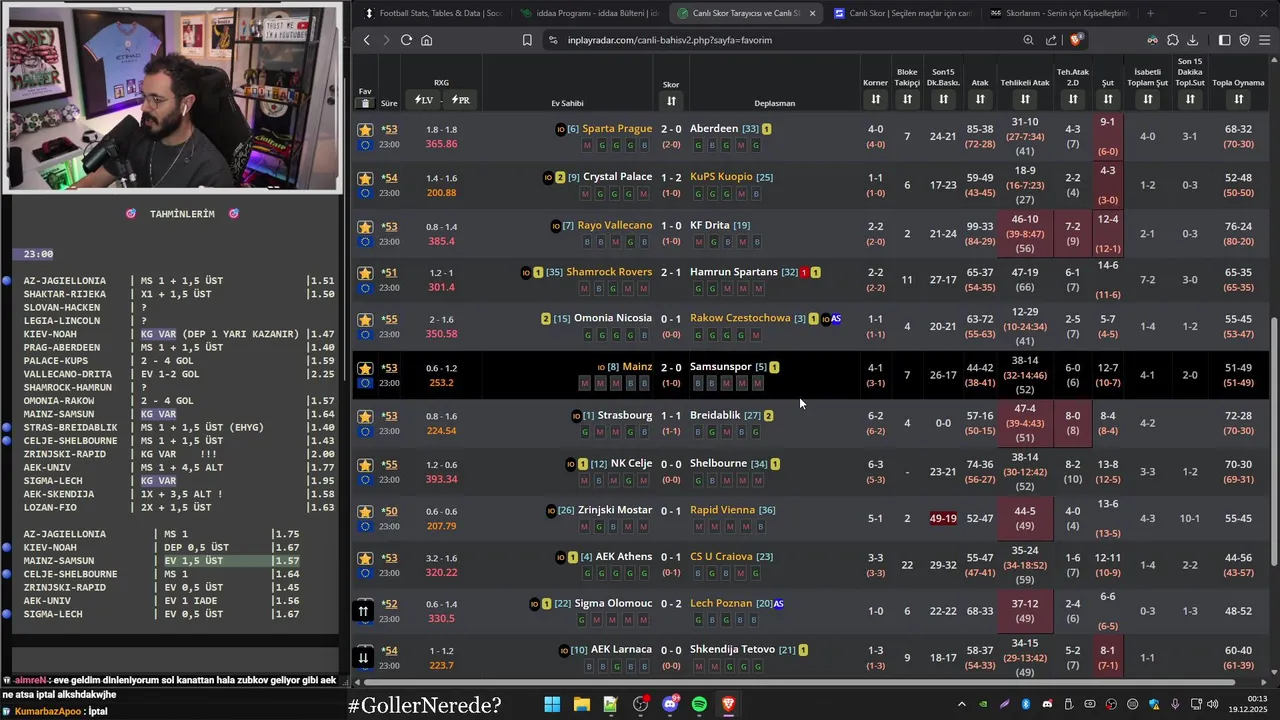The width and height of the screenshot is (1280, 720).
Task: Click minute 53 of Sparta Prague row
Action: (x=389, y=130)
